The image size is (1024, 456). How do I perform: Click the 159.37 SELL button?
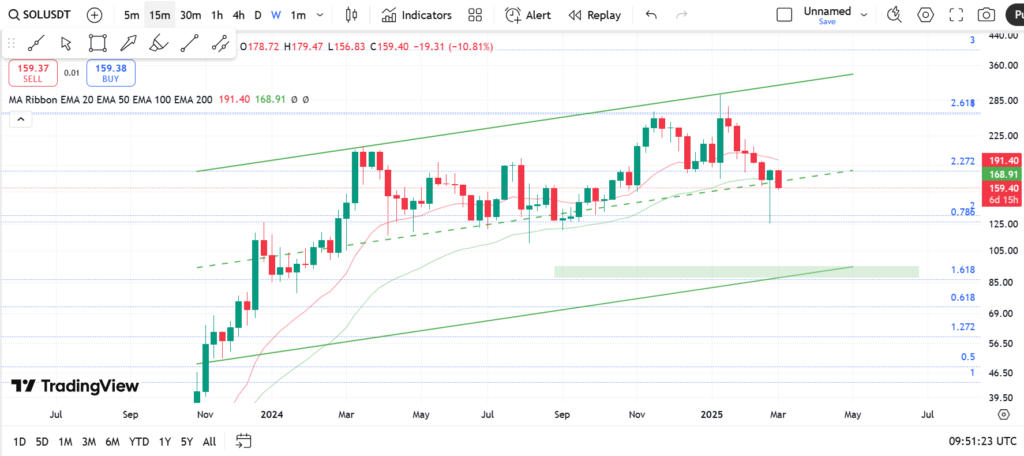click(x=35, y=72)
